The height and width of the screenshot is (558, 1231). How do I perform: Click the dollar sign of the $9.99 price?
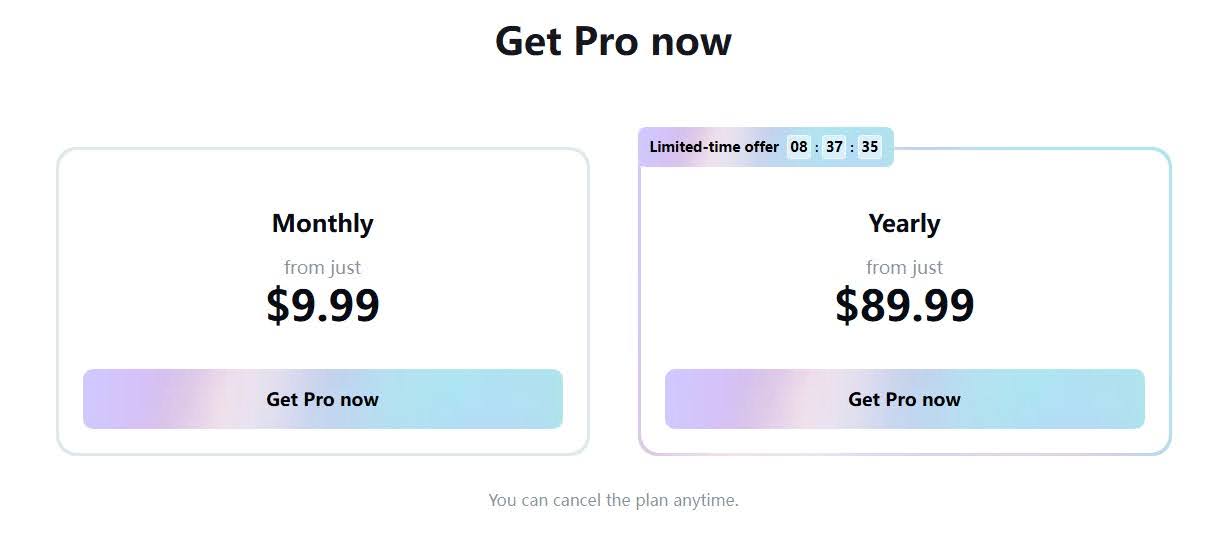[x=277, y=305]
